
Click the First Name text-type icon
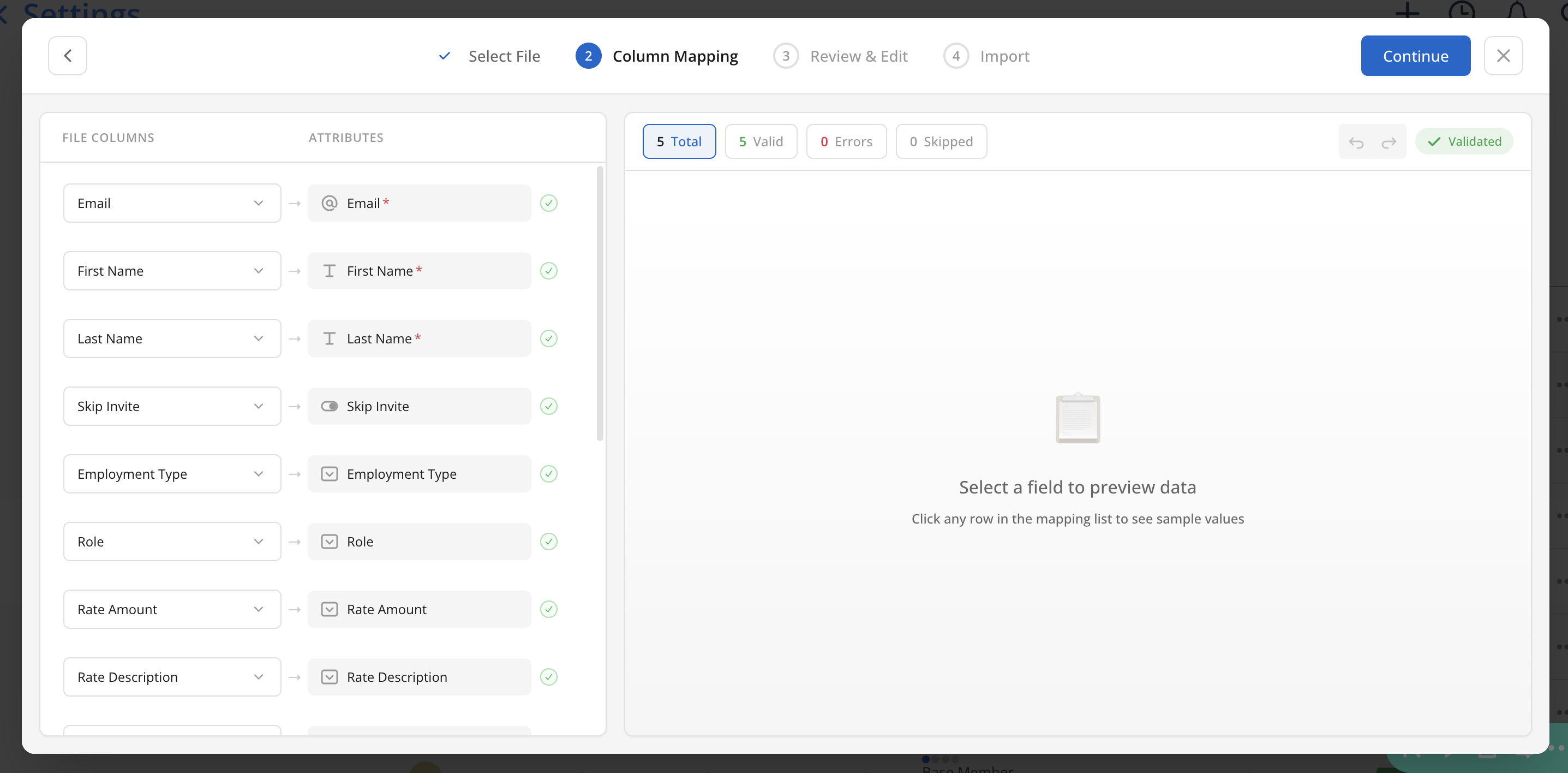coord(330,271)
